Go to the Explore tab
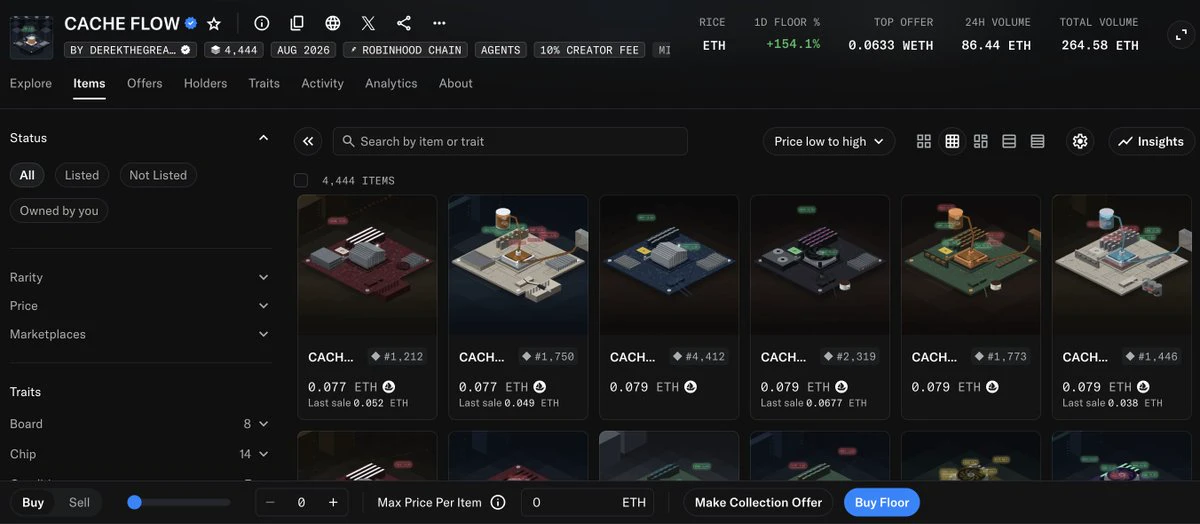The width and height of the screenshot is (1200, 524). [31, 83]
